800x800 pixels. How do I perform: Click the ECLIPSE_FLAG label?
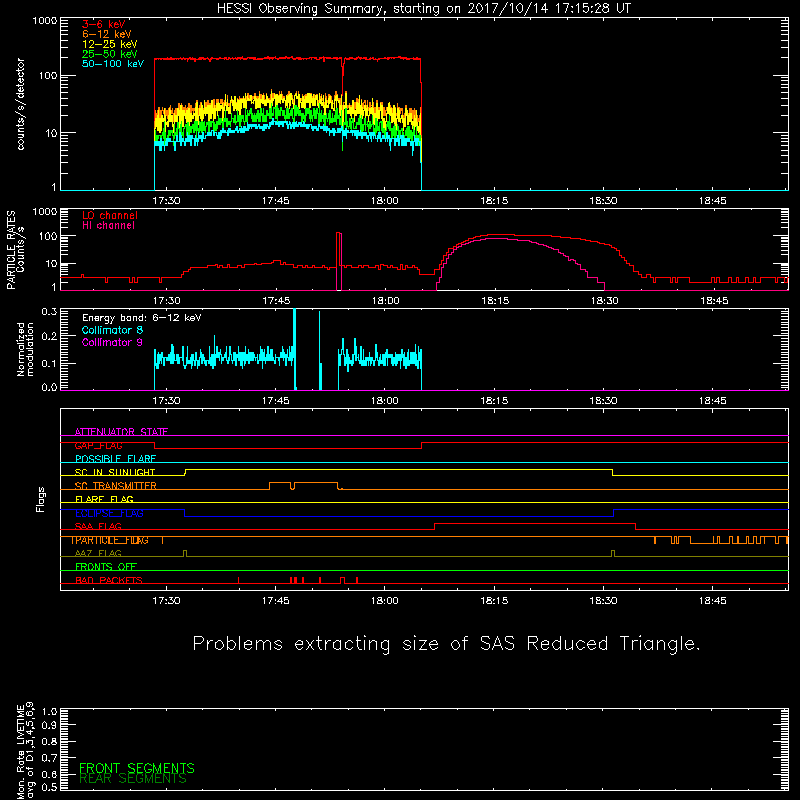109,513
